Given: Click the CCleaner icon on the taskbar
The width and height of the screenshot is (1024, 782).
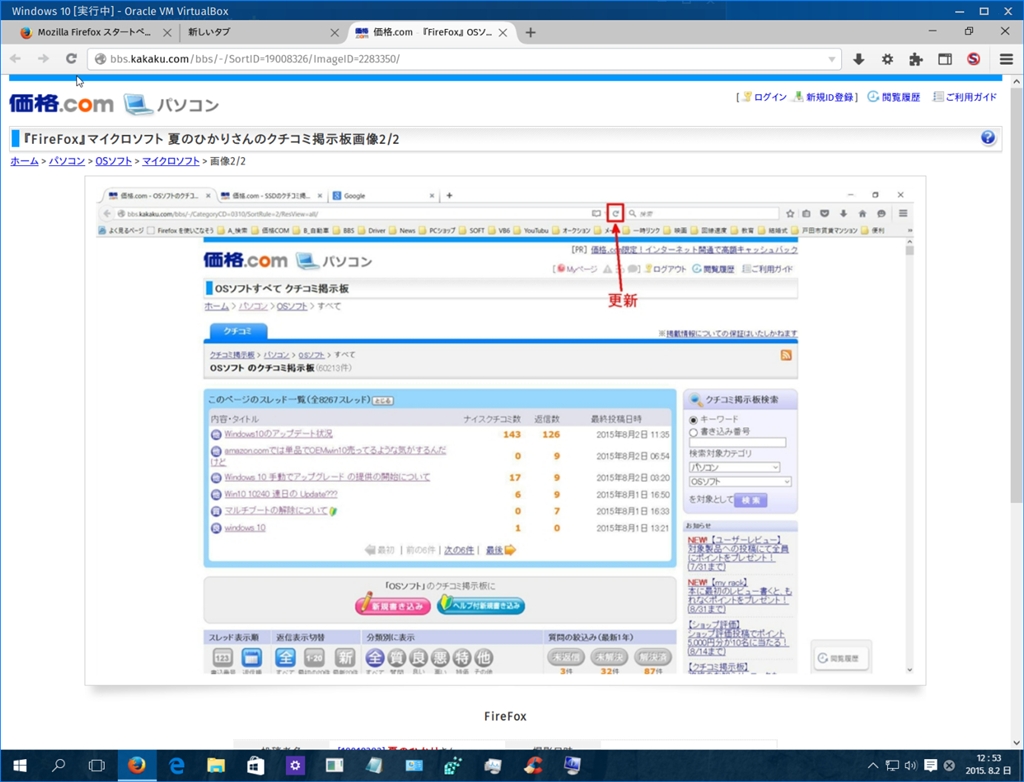Looking at the screenshot, I should [533, 765].
